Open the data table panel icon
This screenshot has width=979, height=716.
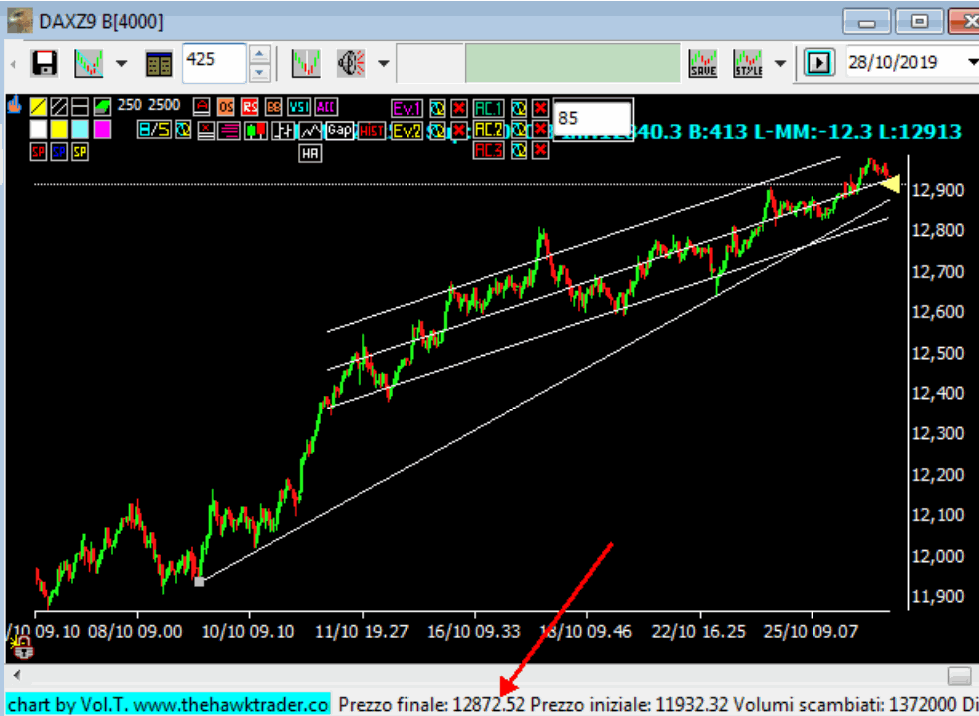pos(159,64)
